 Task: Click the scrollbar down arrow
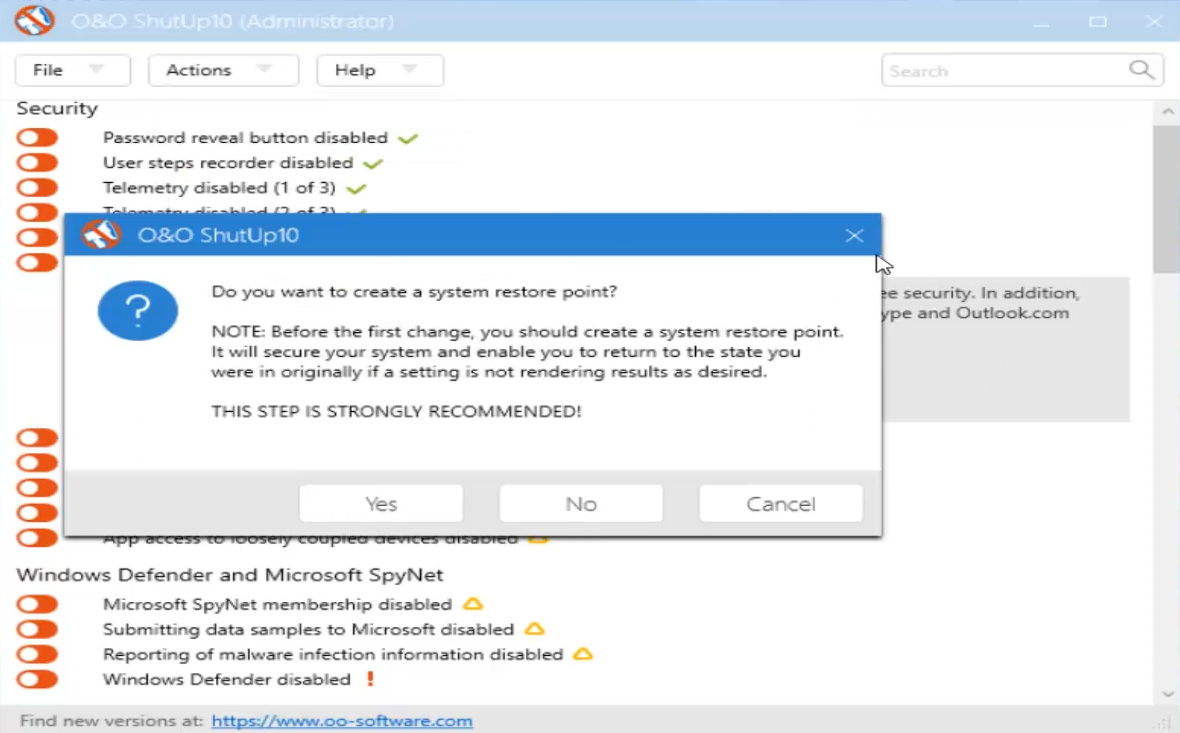(x=1167, y=694)
